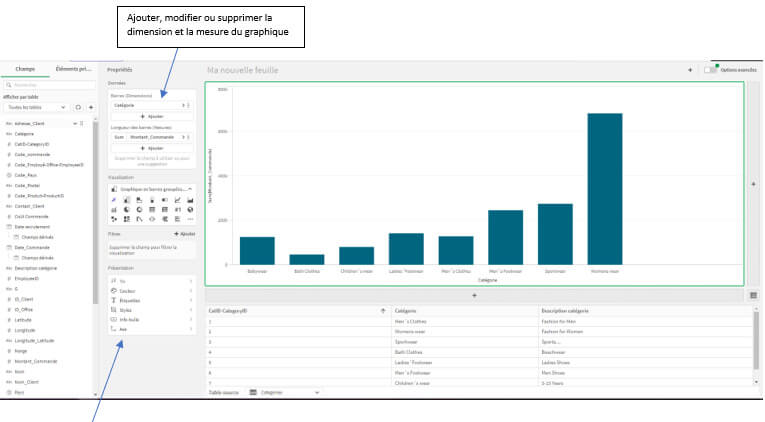Add a dimension with Ajouter button
This screenshot has height=422, width=765.
(152, 117)
